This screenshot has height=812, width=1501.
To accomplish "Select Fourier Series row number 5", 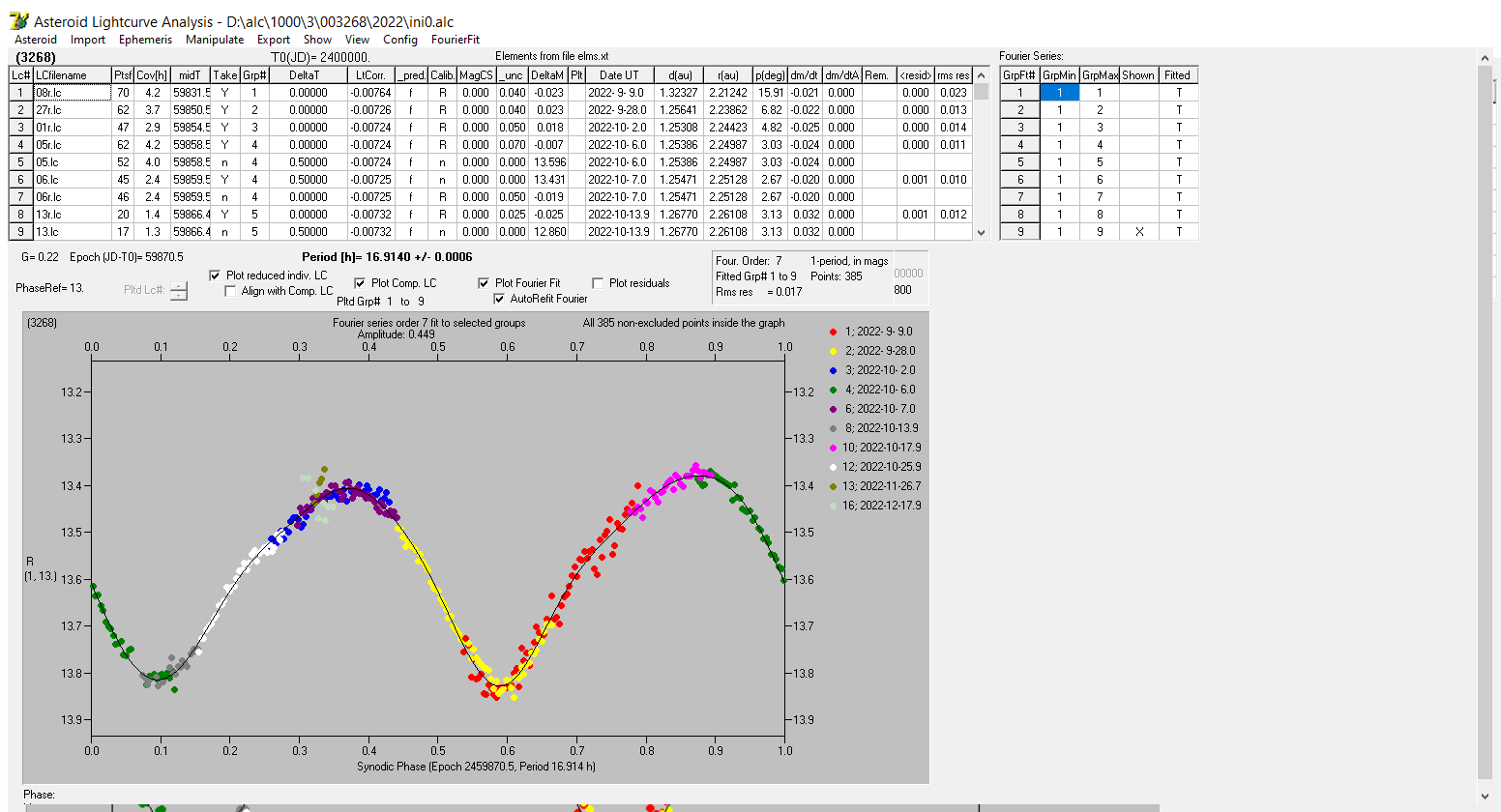I will tap(1019, 162).
